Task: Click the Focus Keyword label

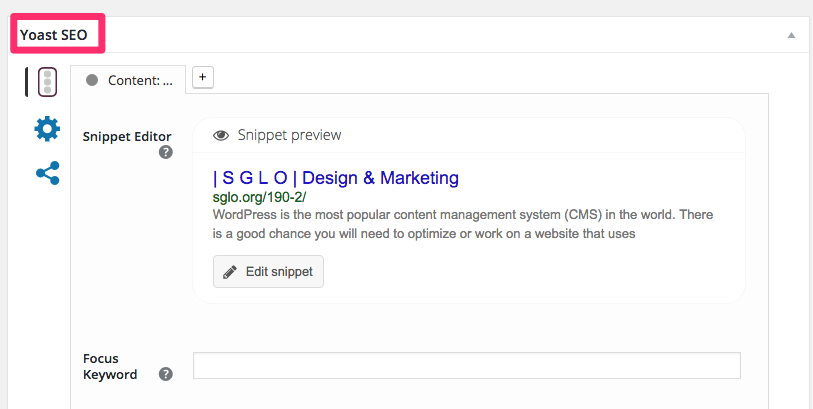Action: coord(110,366)
